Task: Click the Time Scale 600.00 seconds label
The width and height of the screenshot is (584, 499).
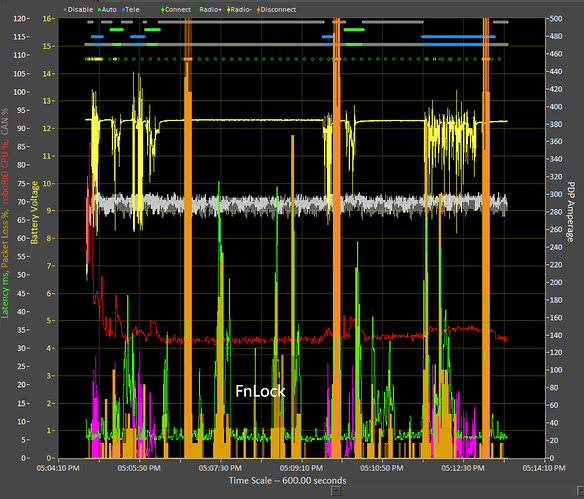Action: tap(288, 480)
